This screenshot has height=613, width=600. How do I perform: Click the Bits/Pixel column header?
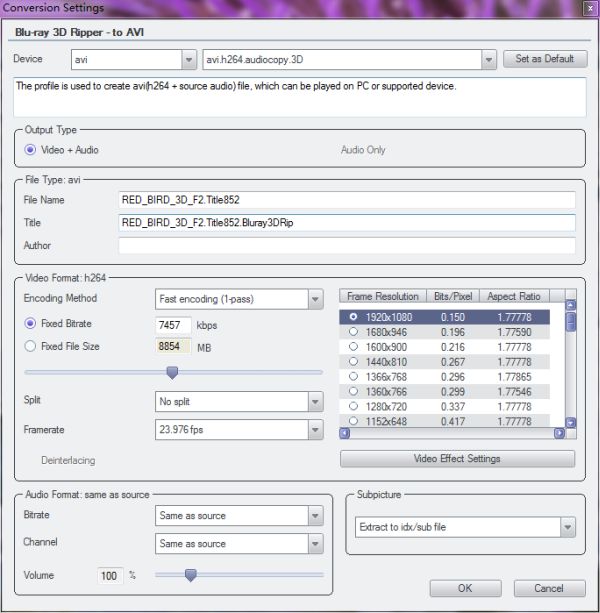[x=453, y=296]
